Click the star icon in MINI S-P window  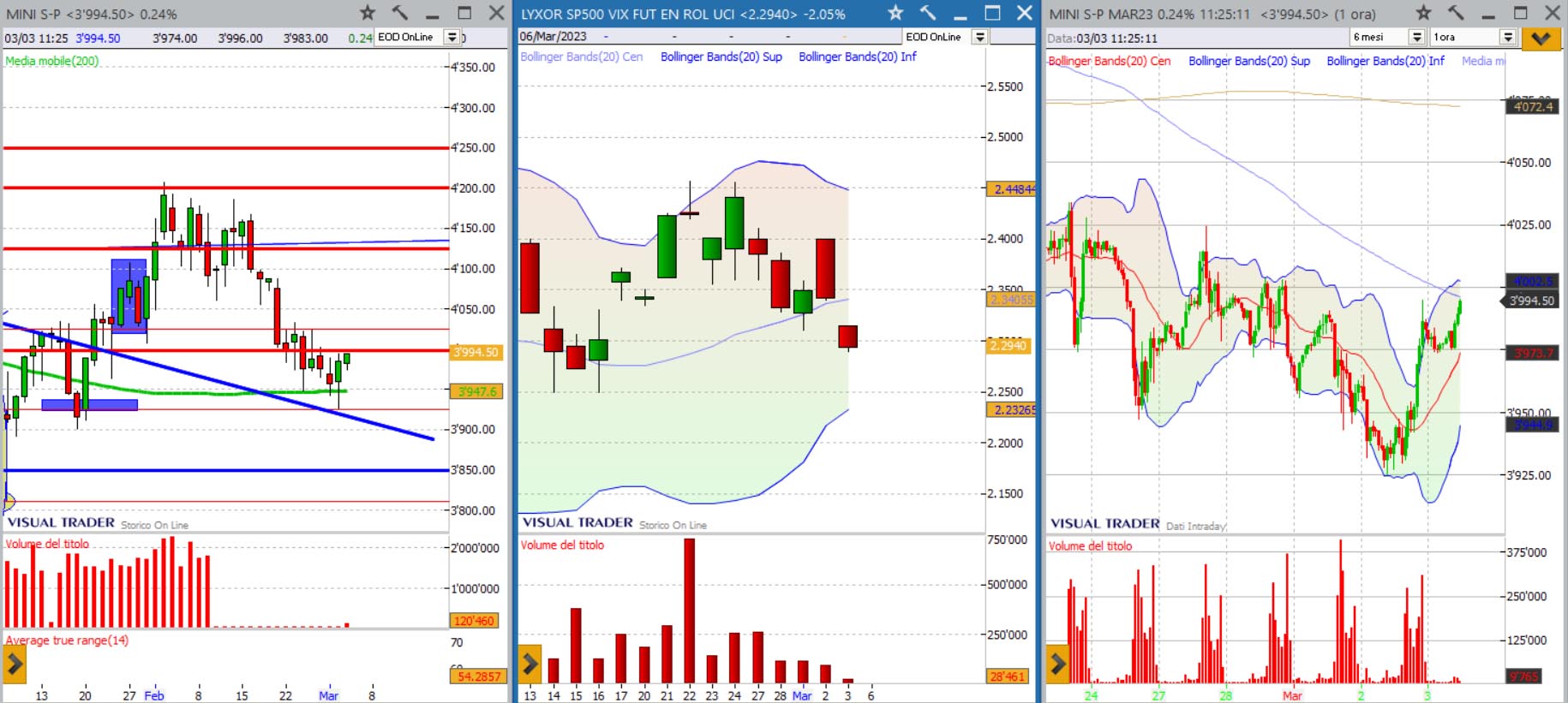368,13
